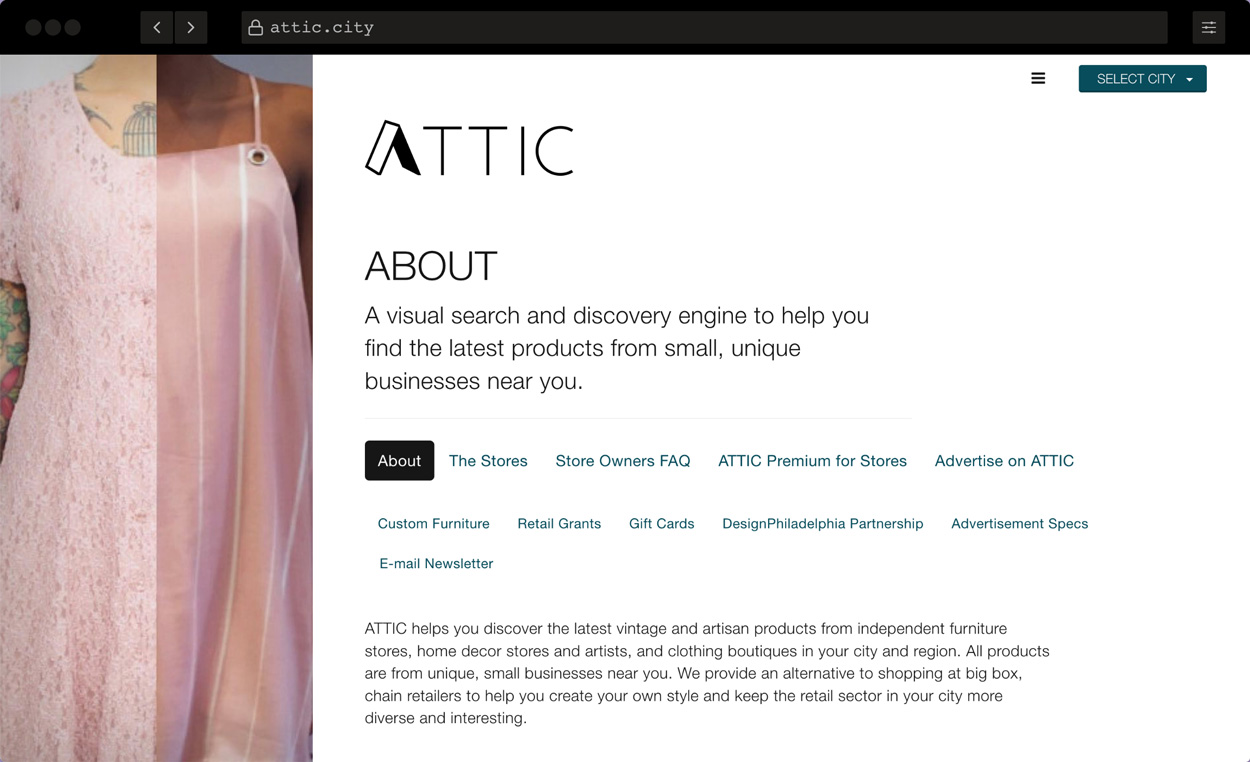The height and width of the screenshot is (762, 1250).
Task: Open the browser settings sliders icon
Action: [x=1208, y=27]
